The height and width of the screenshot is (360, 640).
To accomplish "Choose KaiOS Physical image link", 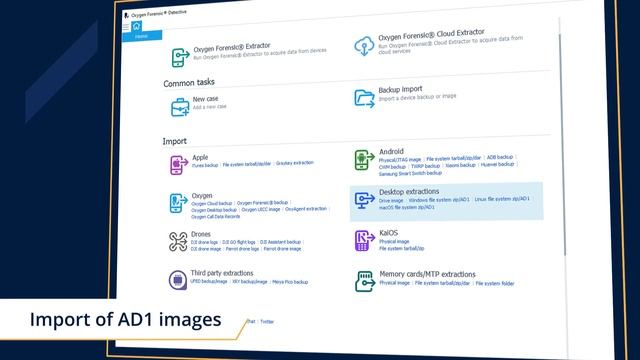I will click(394, 242).
